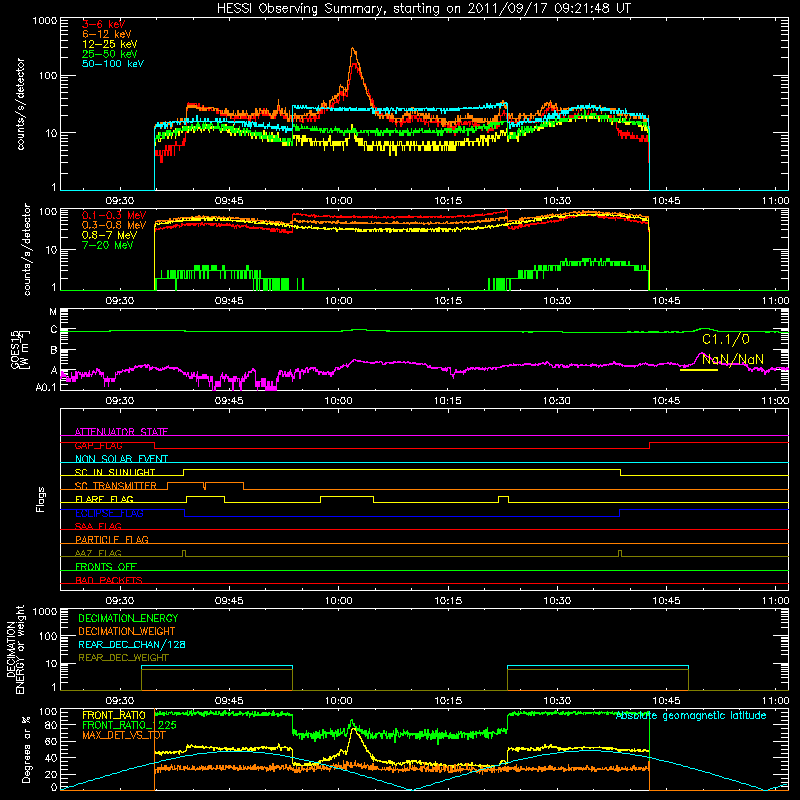Click the 10:45 tick label under the Flags panel
Image resolution: width=800 pixels, height=800 pixels.
point(666,601)
